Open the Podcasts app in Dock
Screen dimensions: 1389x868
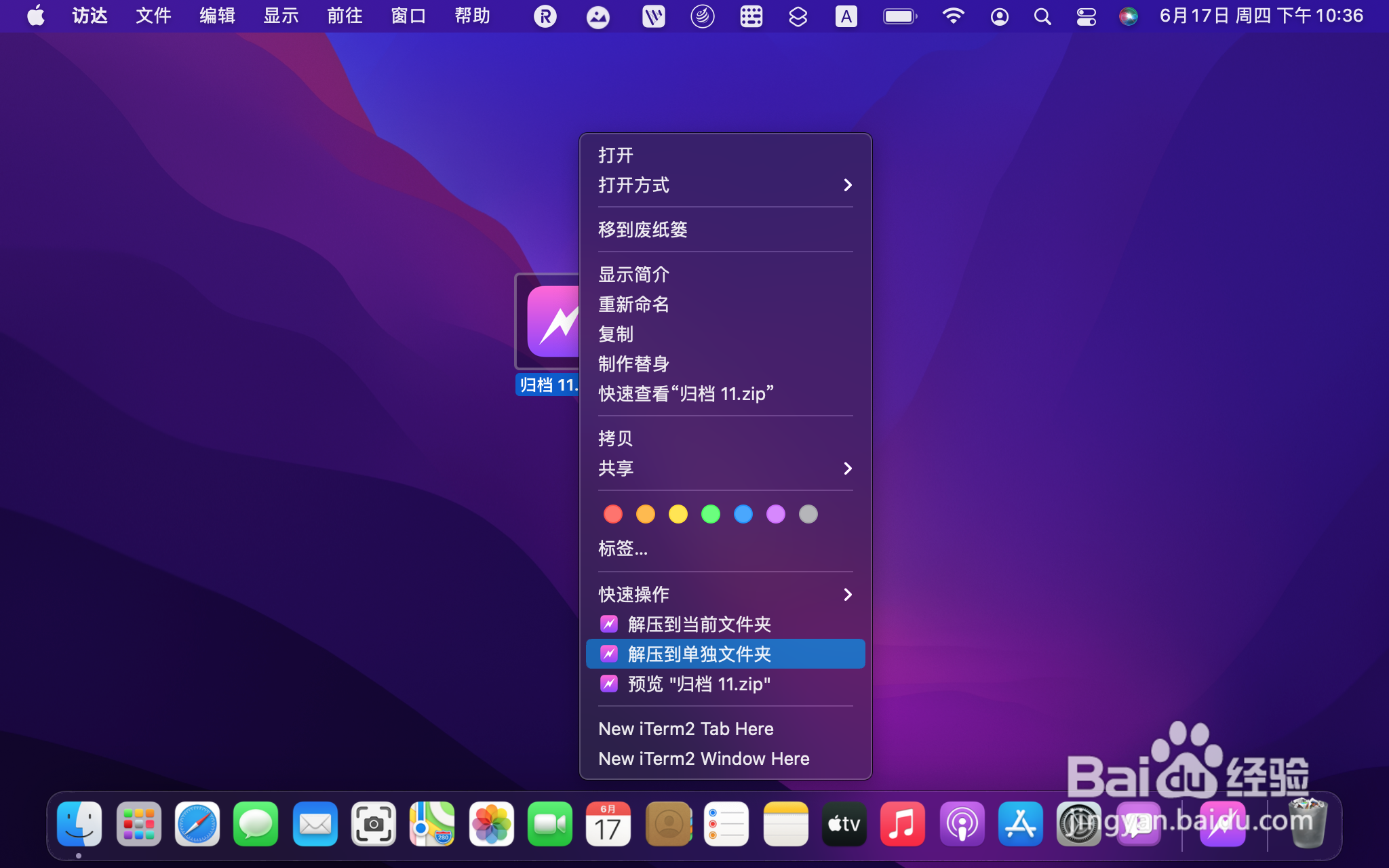[961, 824]
